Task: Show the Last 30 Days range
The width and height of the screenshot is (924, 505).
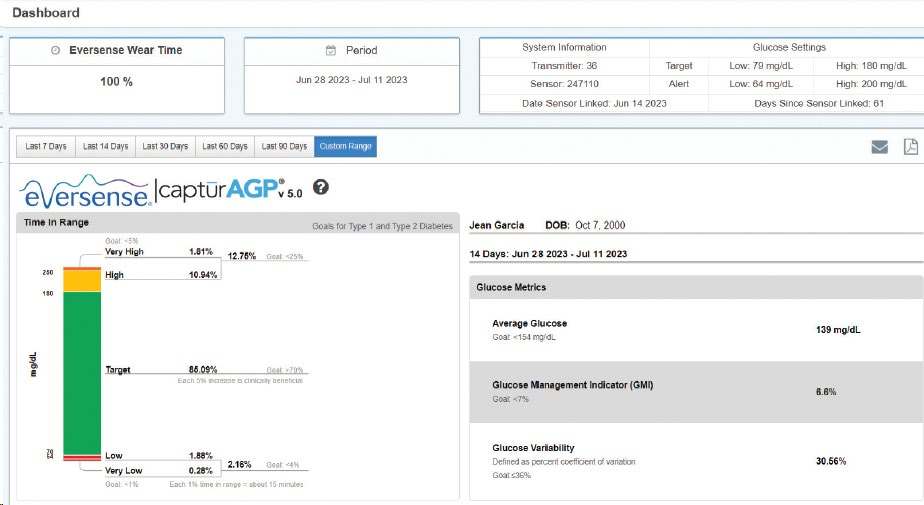Action: tap(165, 147)
